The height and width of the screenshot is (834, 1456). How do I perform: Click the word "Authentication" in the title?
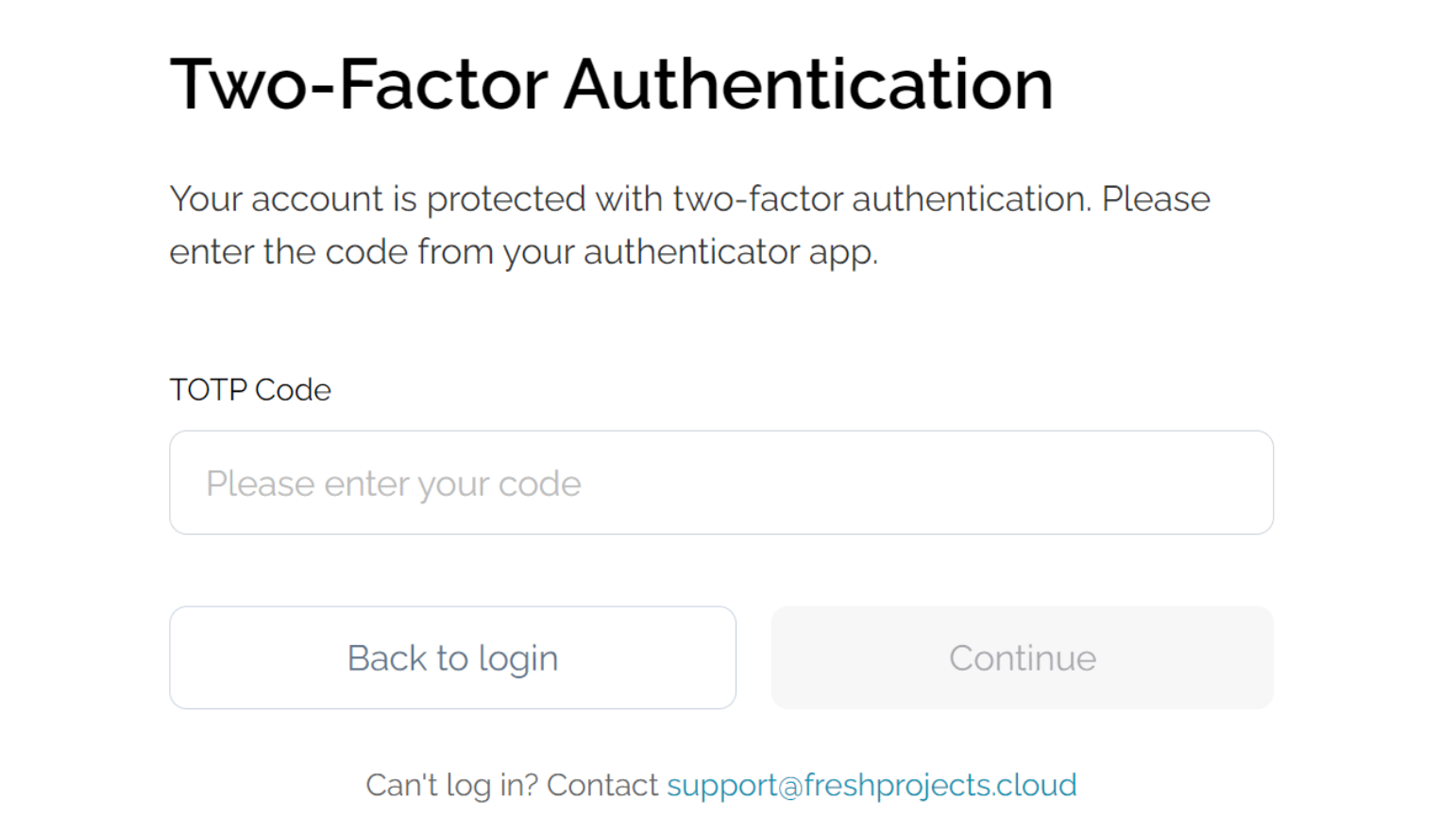[x=808, y=84]
